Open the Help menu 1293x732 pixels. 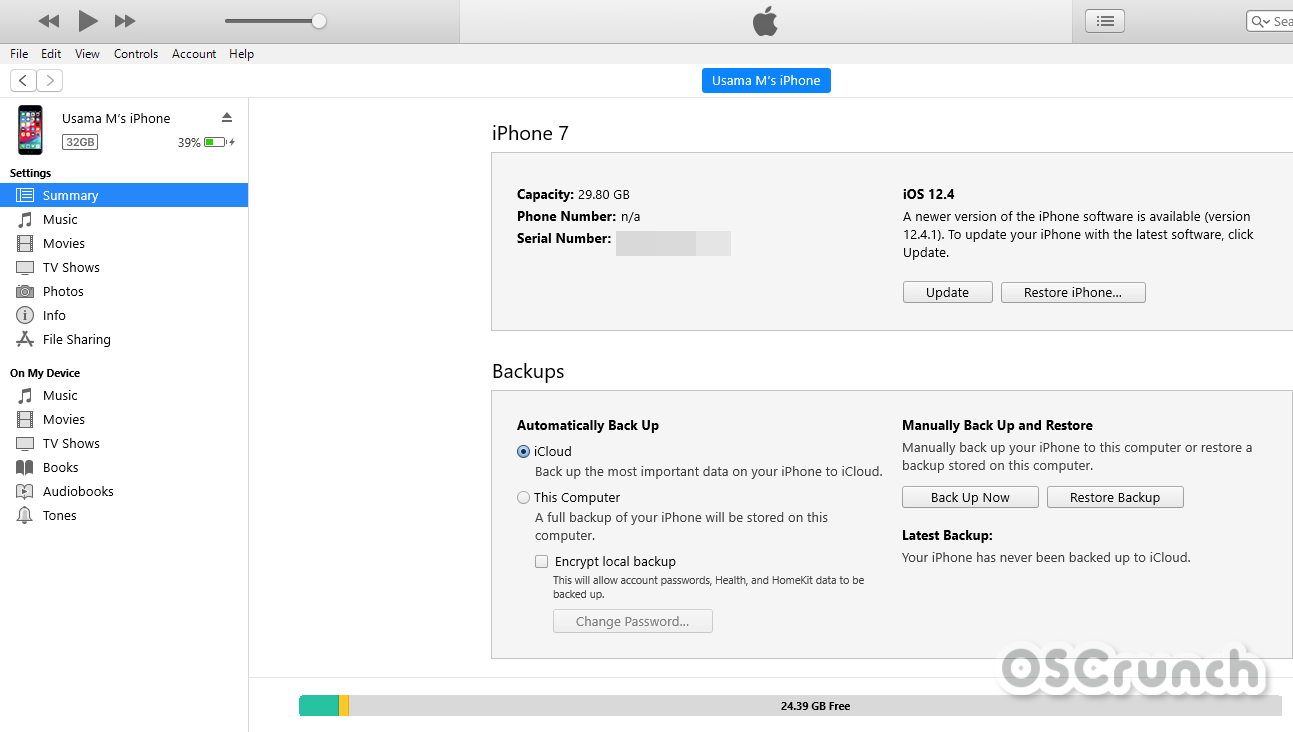click(x=241, y=54)
